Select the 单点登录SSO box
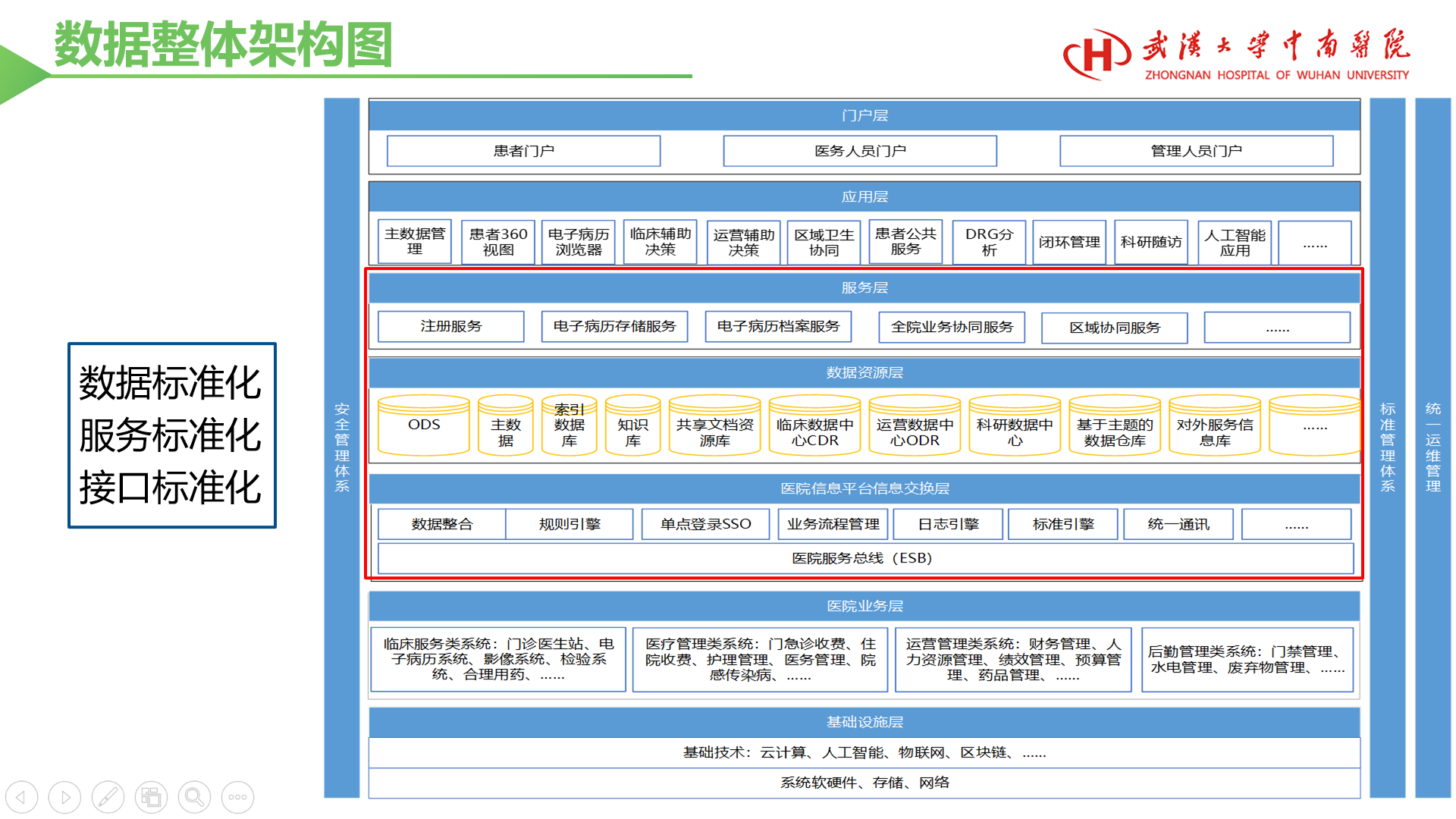The height and width of the screenshot is (819, 1456). point(705,524)
